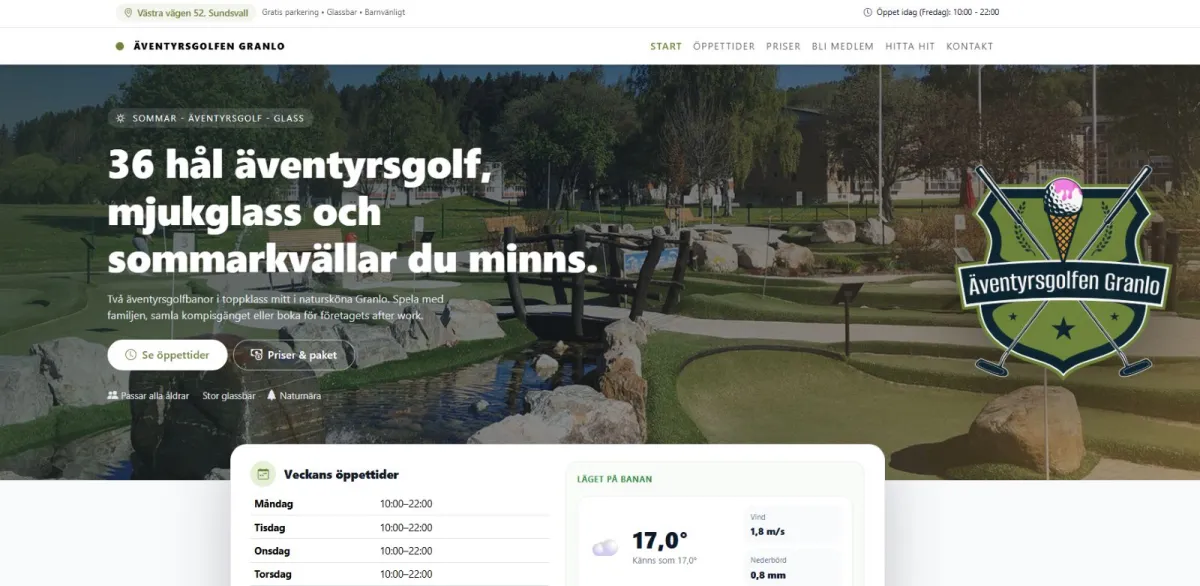Select the Torsdag row in opening hours
The height and width of the screenshot is (586, 1200).
coord(400,574)
